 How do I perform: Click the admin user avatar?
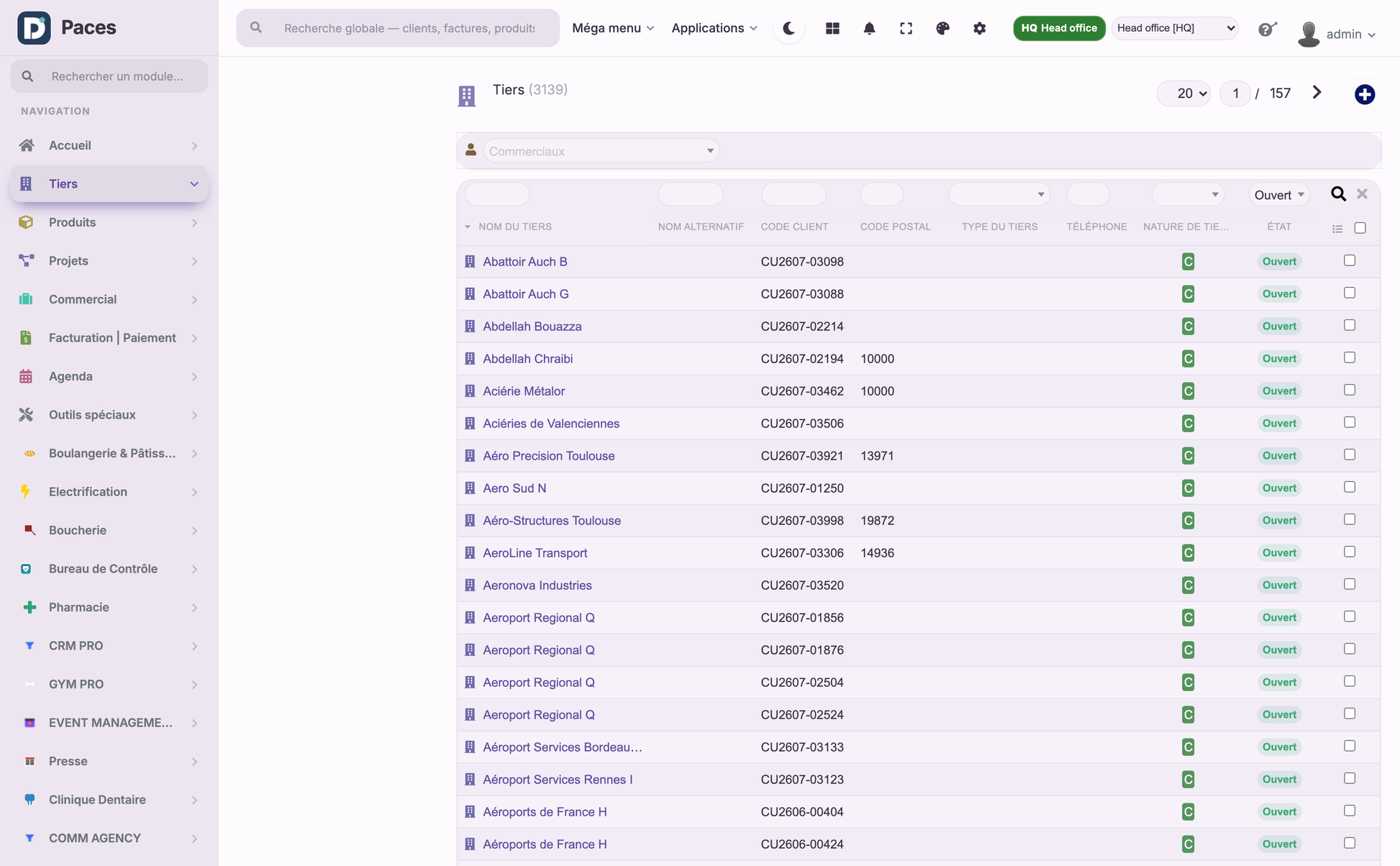click(x=1309, y=34)
